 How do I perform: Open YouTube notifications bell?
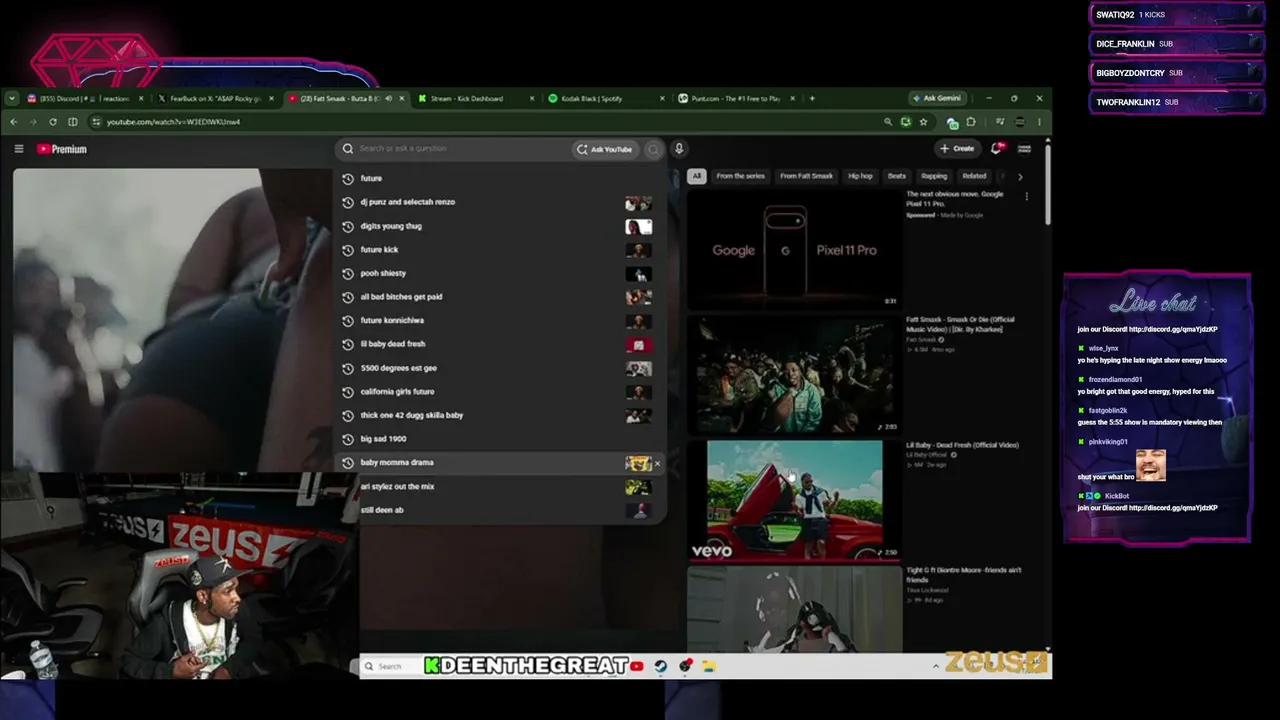point(996,148)
